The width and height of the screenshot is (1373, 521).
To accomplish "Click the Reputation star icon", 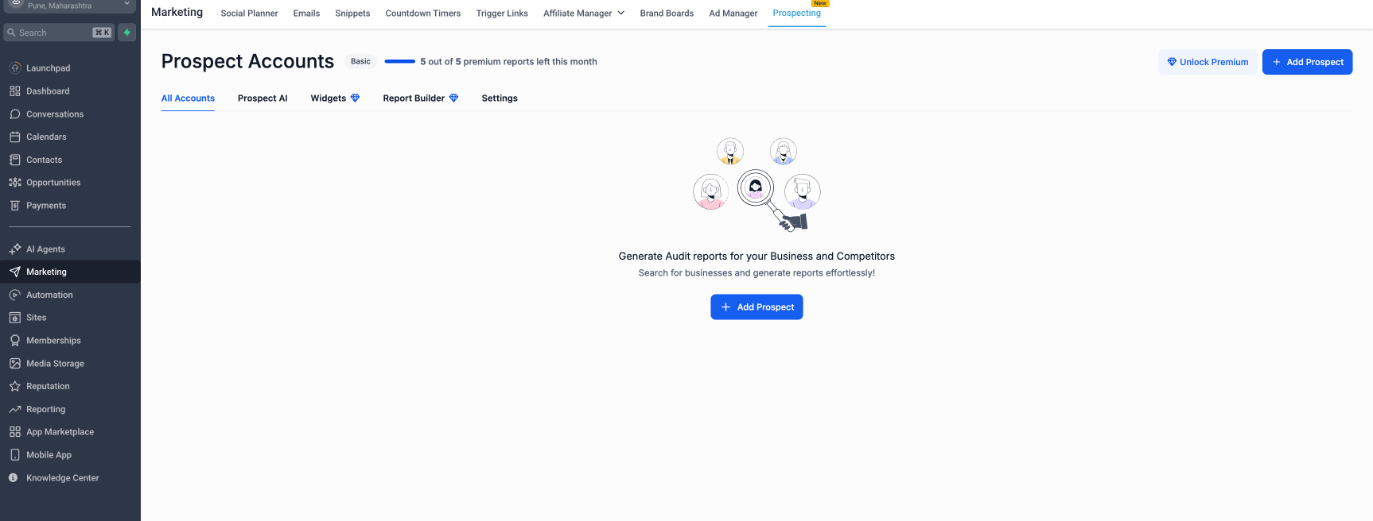I will click(x=15, y=386).
